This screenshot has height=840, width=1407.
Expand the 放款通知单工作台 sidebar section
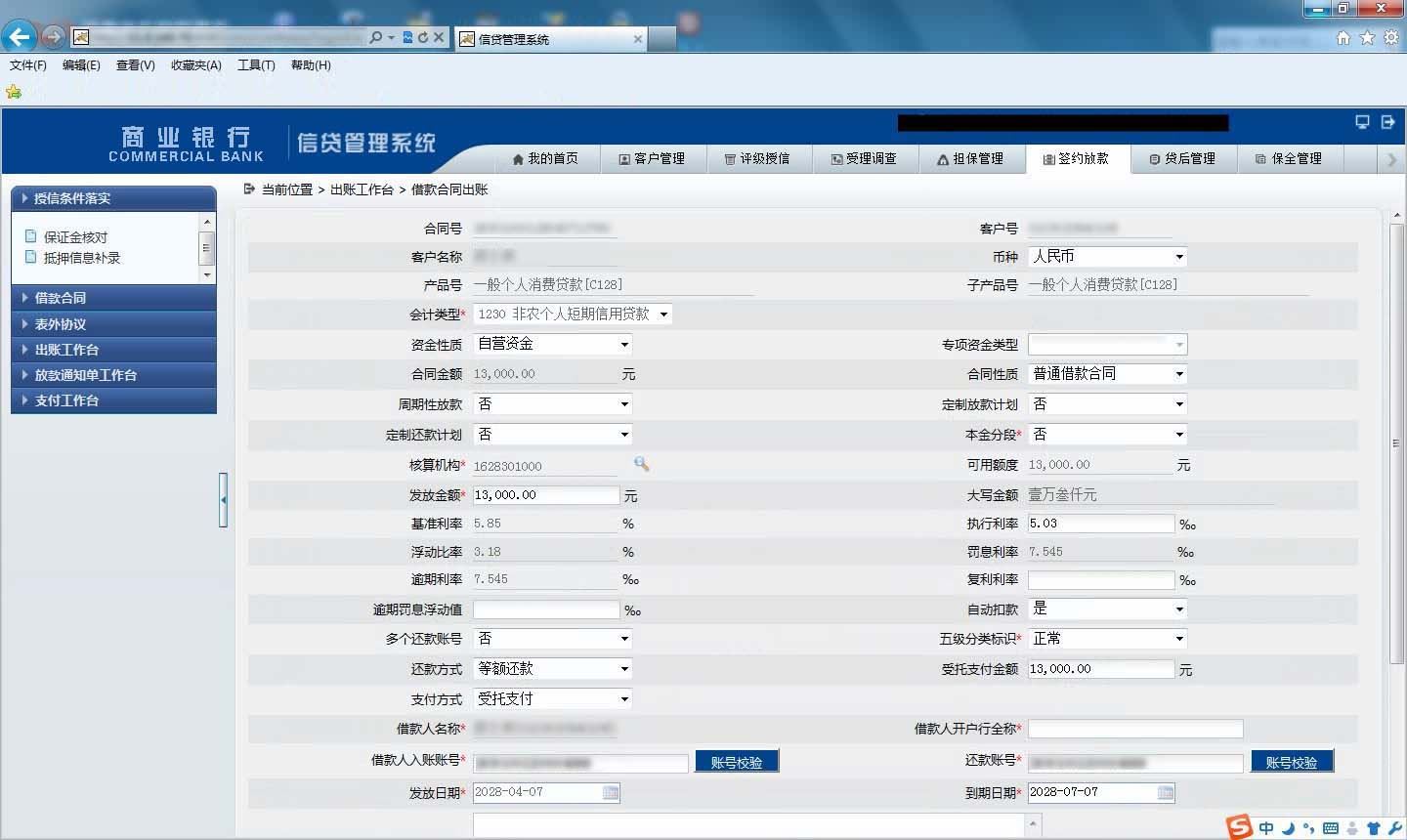point(113,375)
